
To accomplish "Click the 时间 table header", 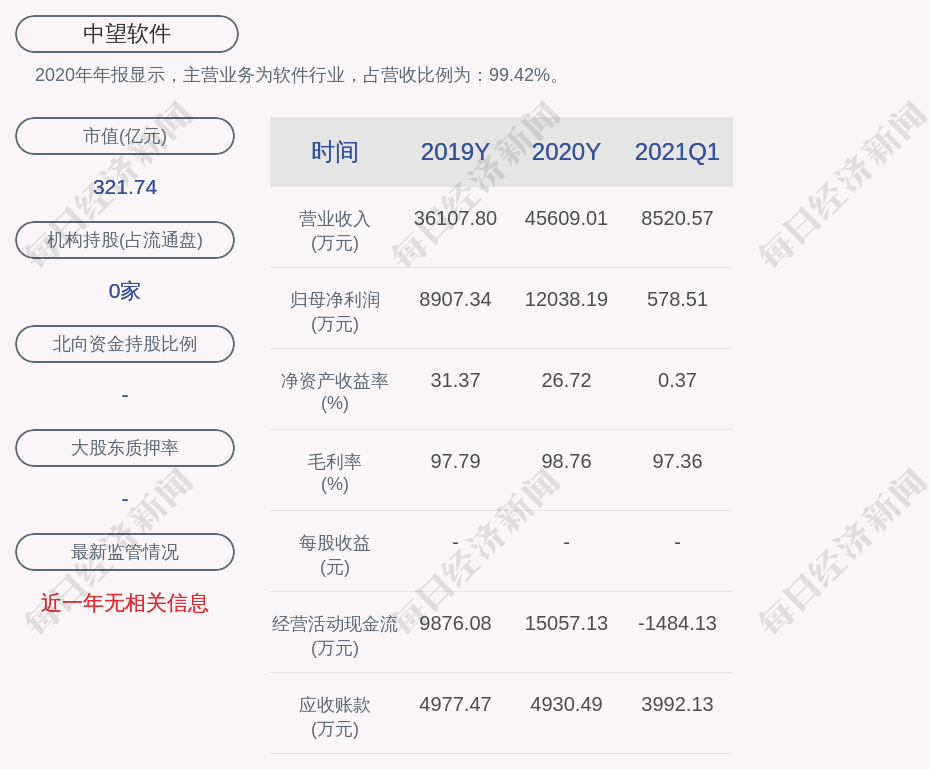I will 335,152.
